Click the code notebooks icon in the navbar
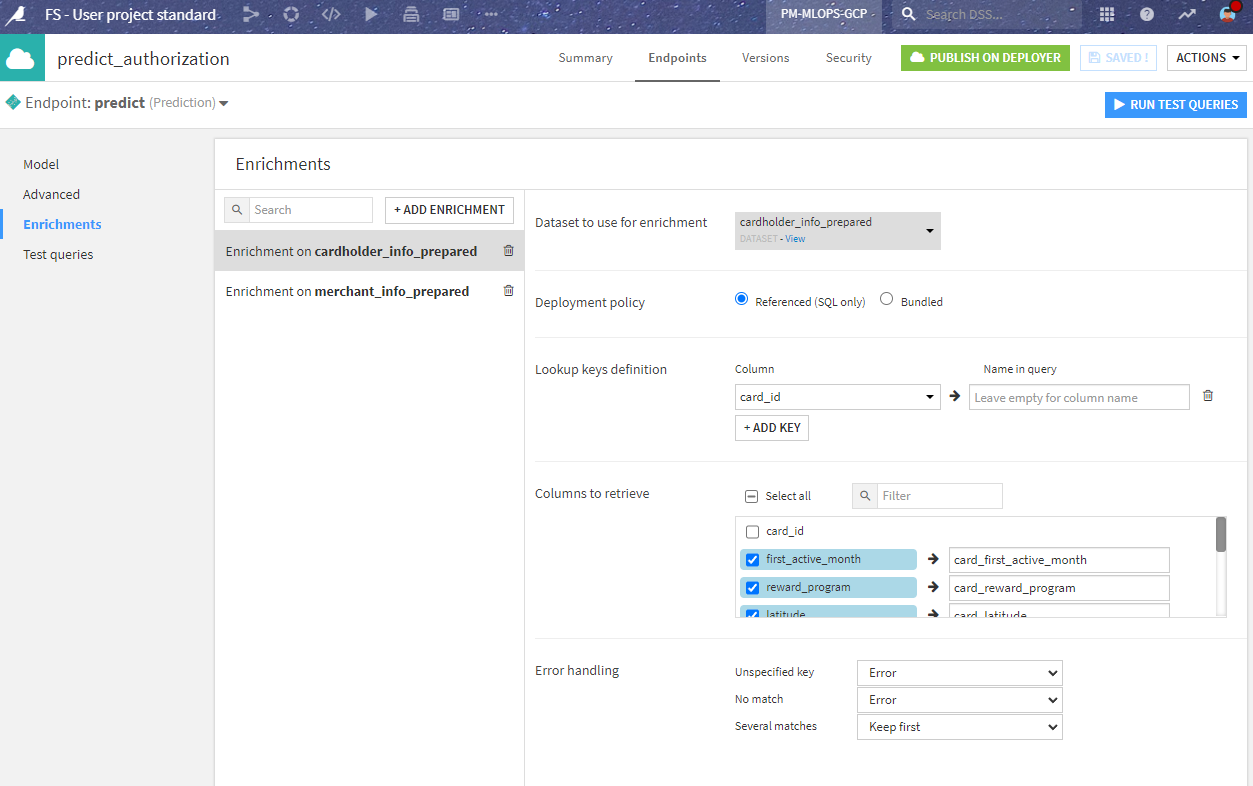This screenshot has height=786, width=1253. (x=331, y=14)
